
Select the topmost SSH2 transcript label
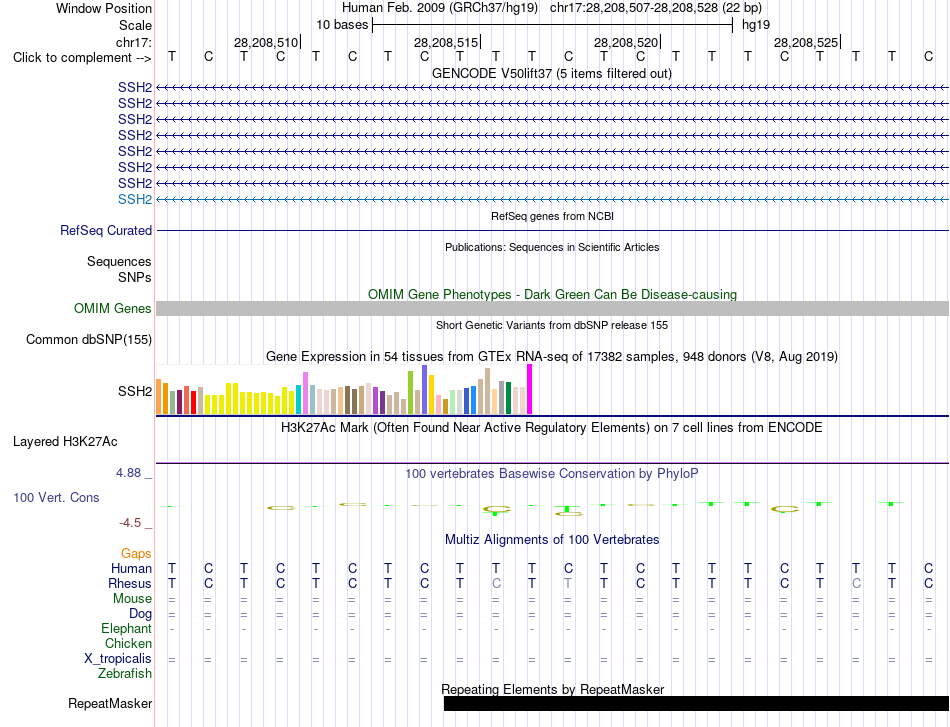(x=135, y=87)
